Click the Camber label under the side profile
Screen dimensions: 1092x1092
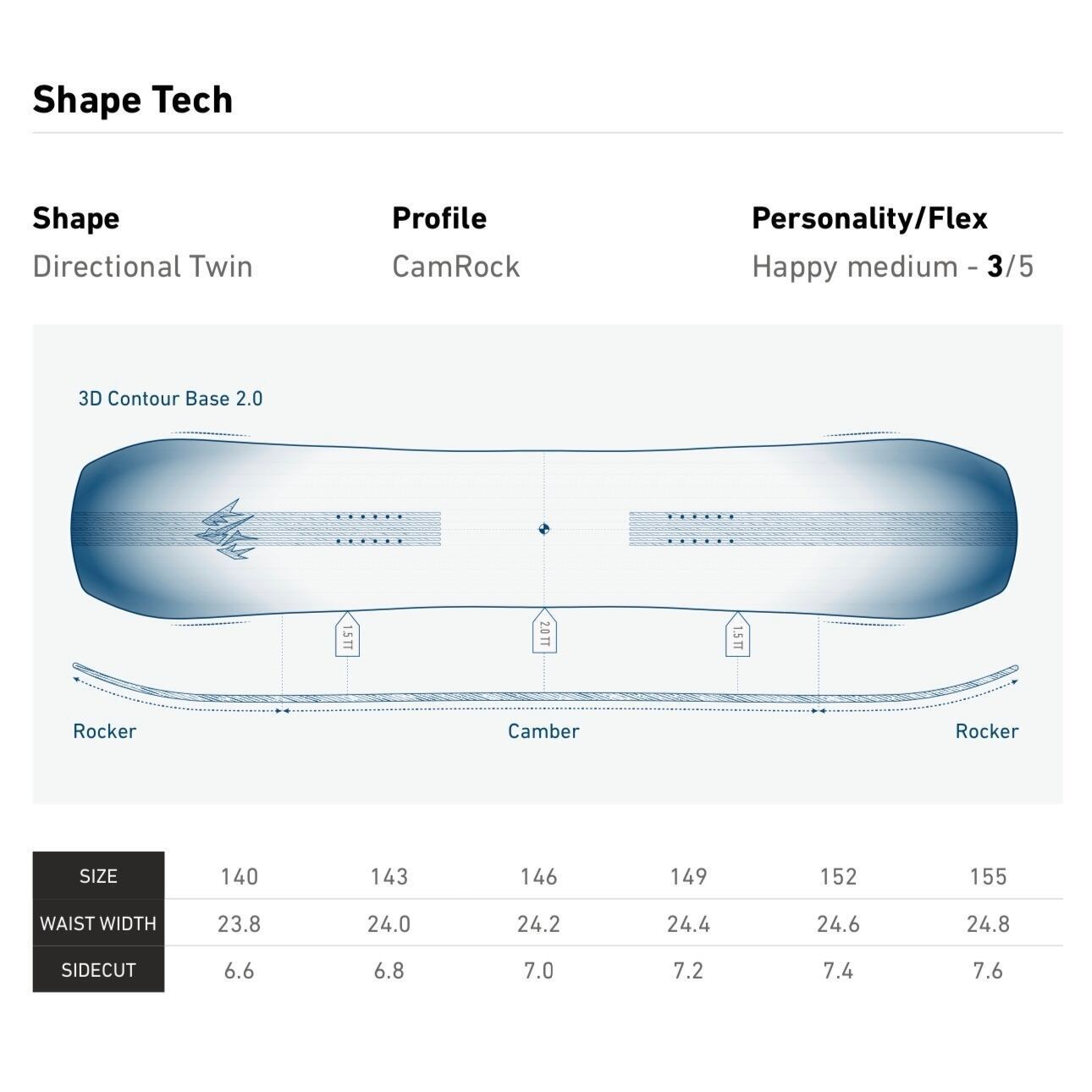point(543,731)
